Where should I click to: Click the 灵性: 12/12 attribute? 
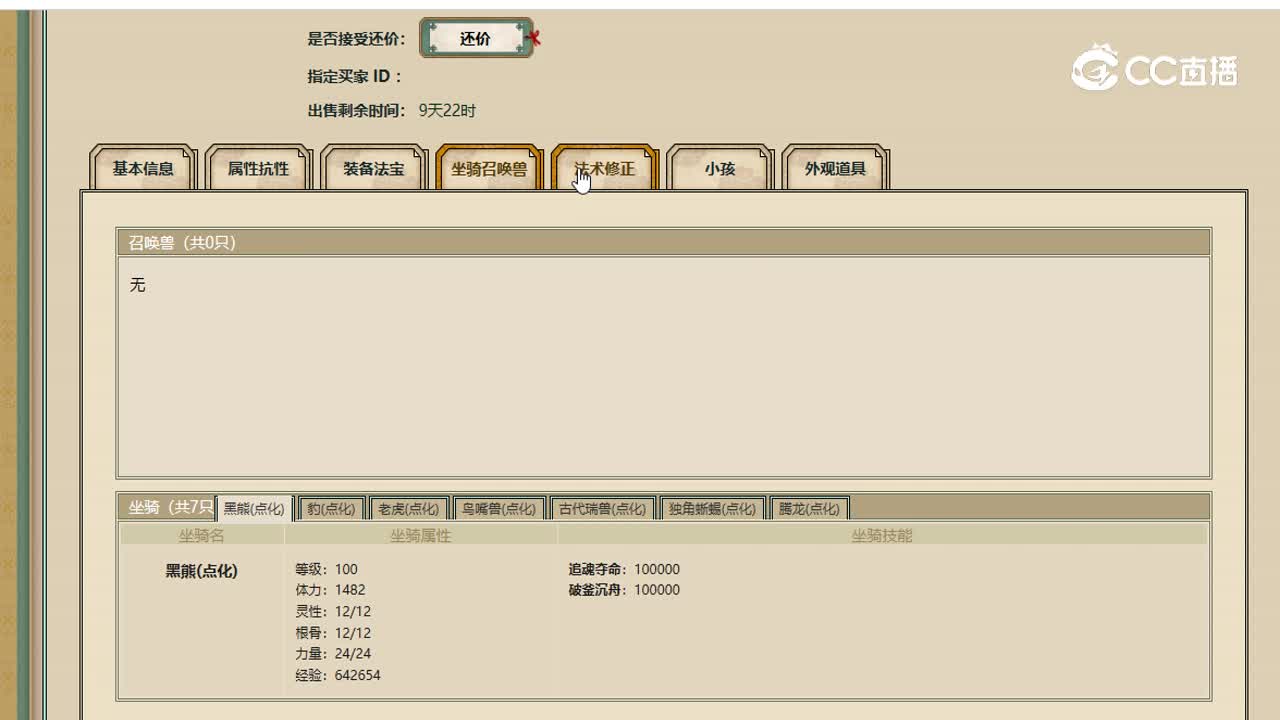tap(333, 611)
